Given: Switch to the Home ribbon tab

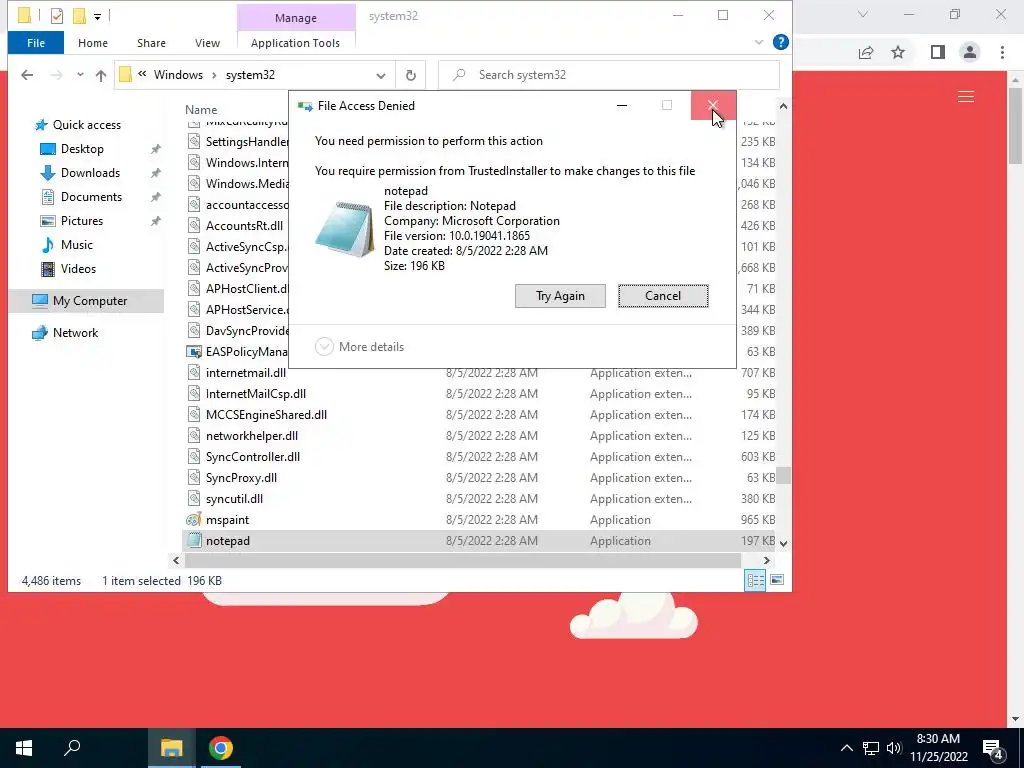Looking at the screenshot, I should [93, 43].
